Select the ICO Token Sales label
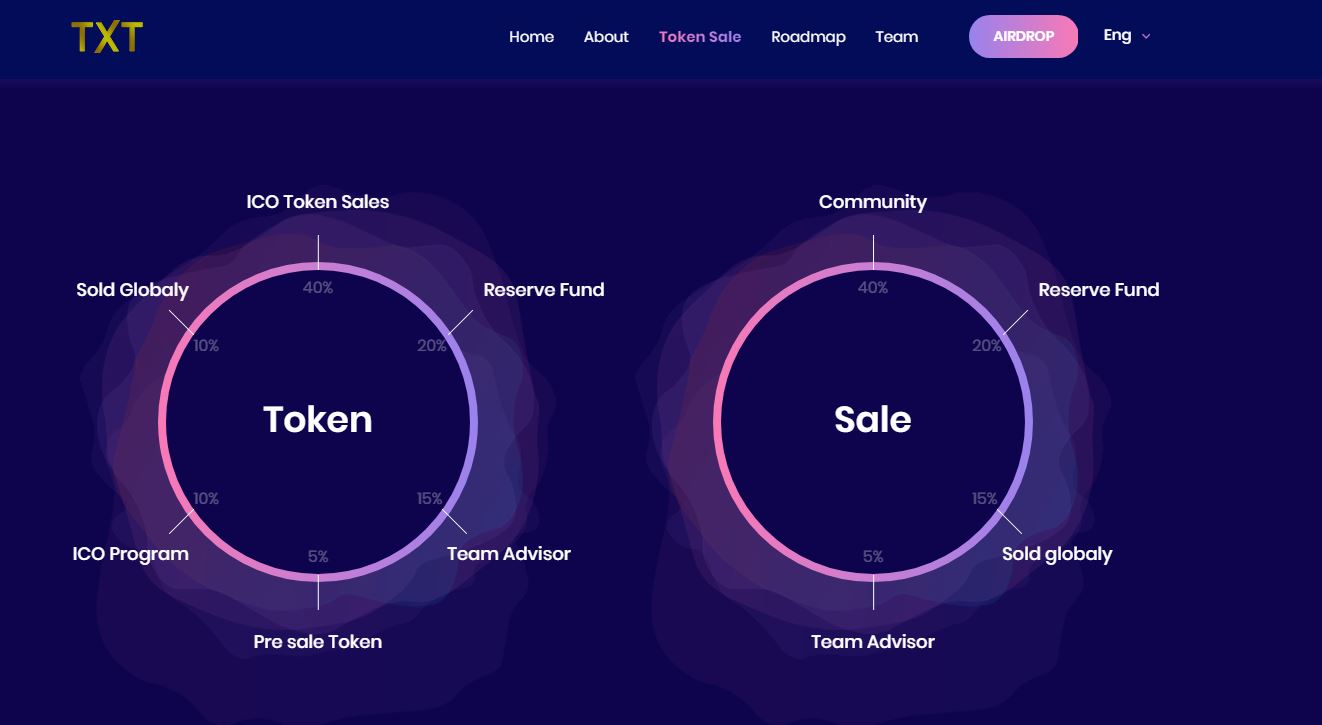 click(x=318, y=202)
